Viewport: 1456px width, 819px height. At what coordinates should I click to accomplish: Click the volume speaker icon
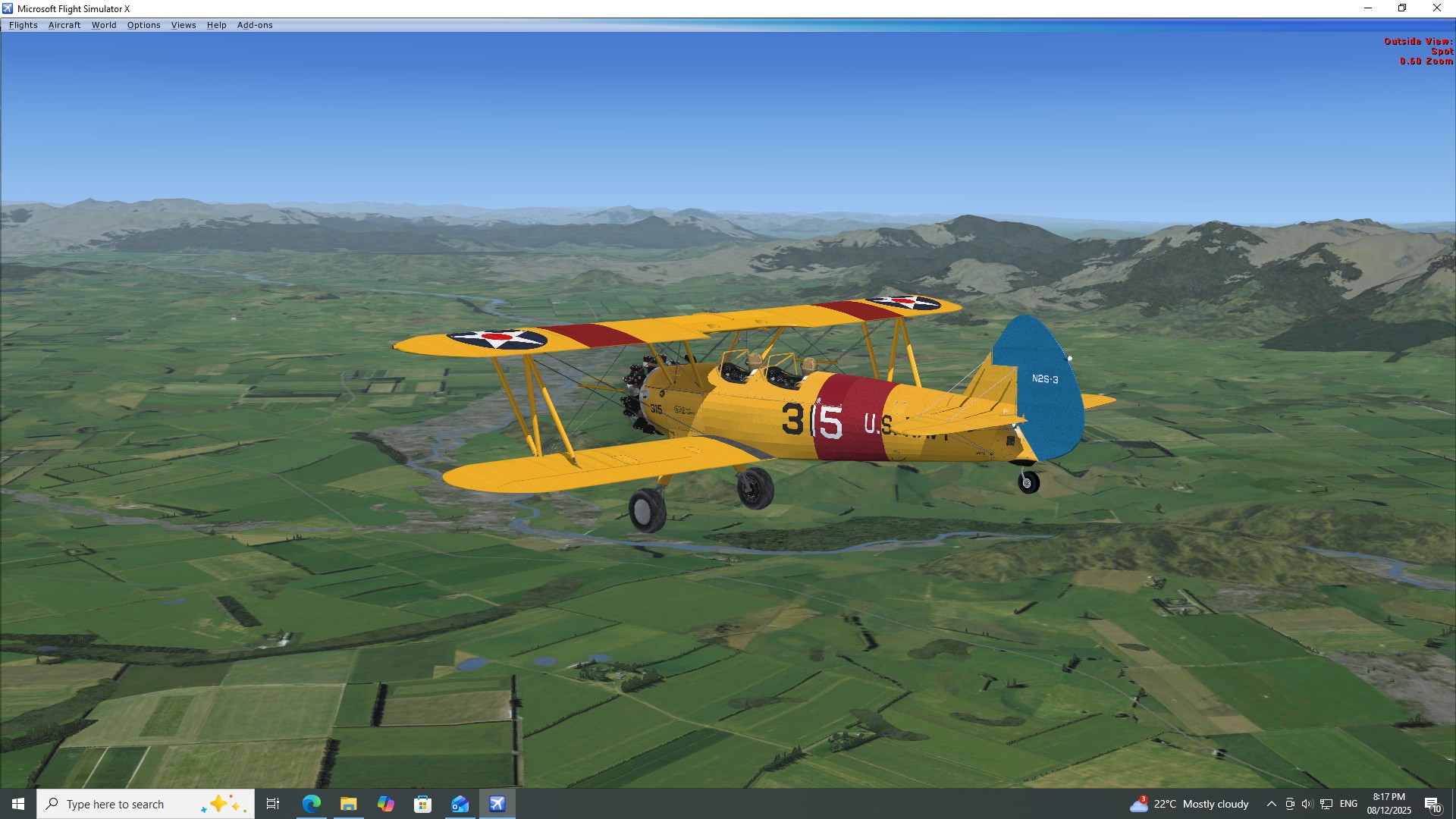[x=1307, y=804]
